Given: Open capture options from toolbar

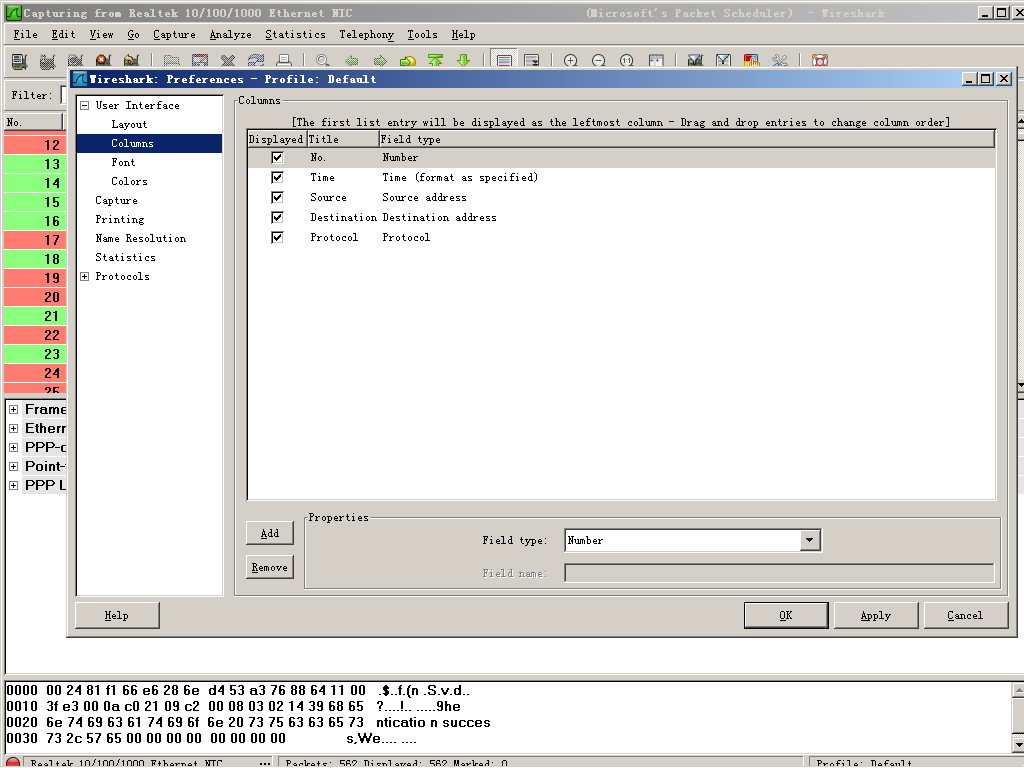Looking at the screenshot, I should tap(48, 61).
